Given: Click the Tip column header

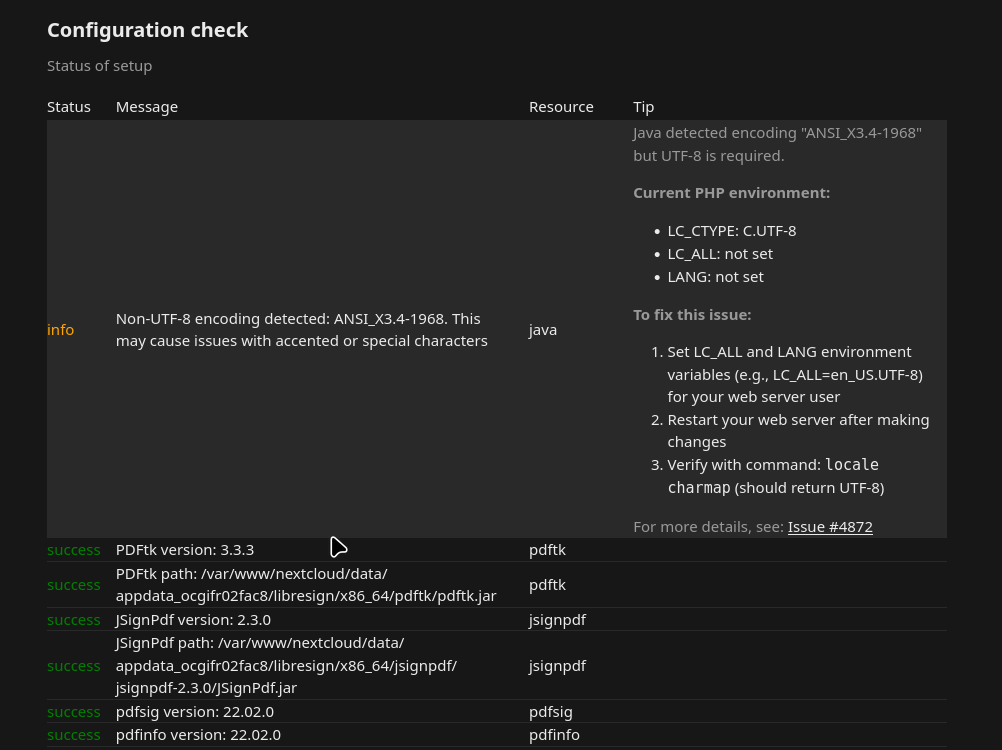Looking at the screenshot, I should (644, 107).
